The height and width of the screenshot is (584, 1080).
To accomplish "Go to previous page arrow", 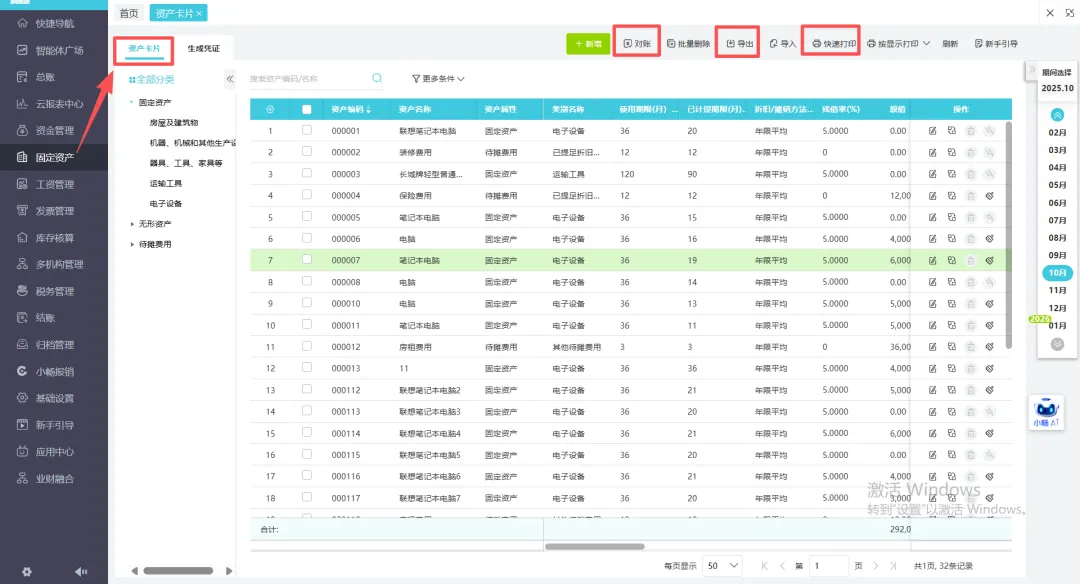I will (x=782, y=565).
